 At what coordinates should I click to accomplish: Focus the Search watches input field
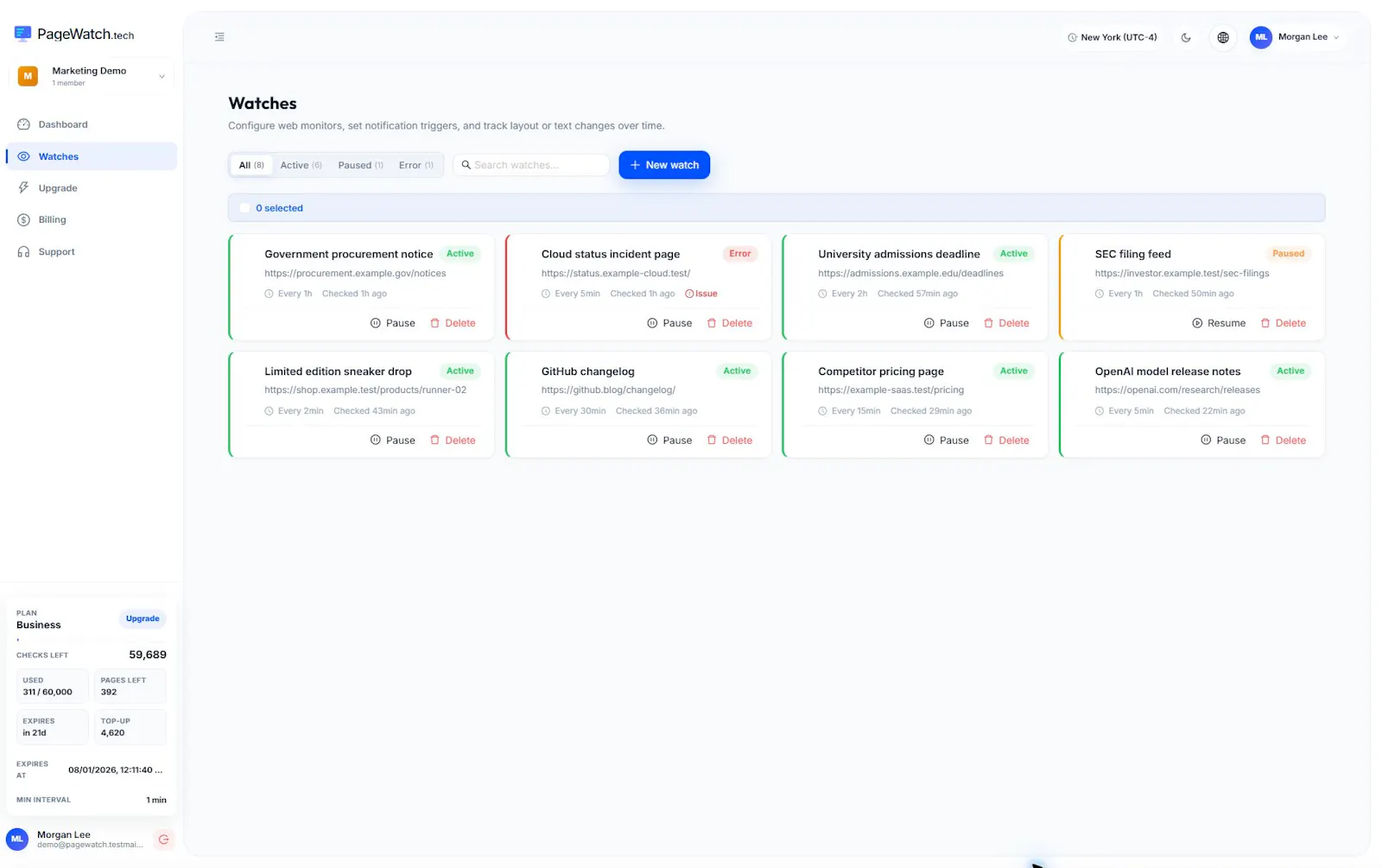click(531, 165)
